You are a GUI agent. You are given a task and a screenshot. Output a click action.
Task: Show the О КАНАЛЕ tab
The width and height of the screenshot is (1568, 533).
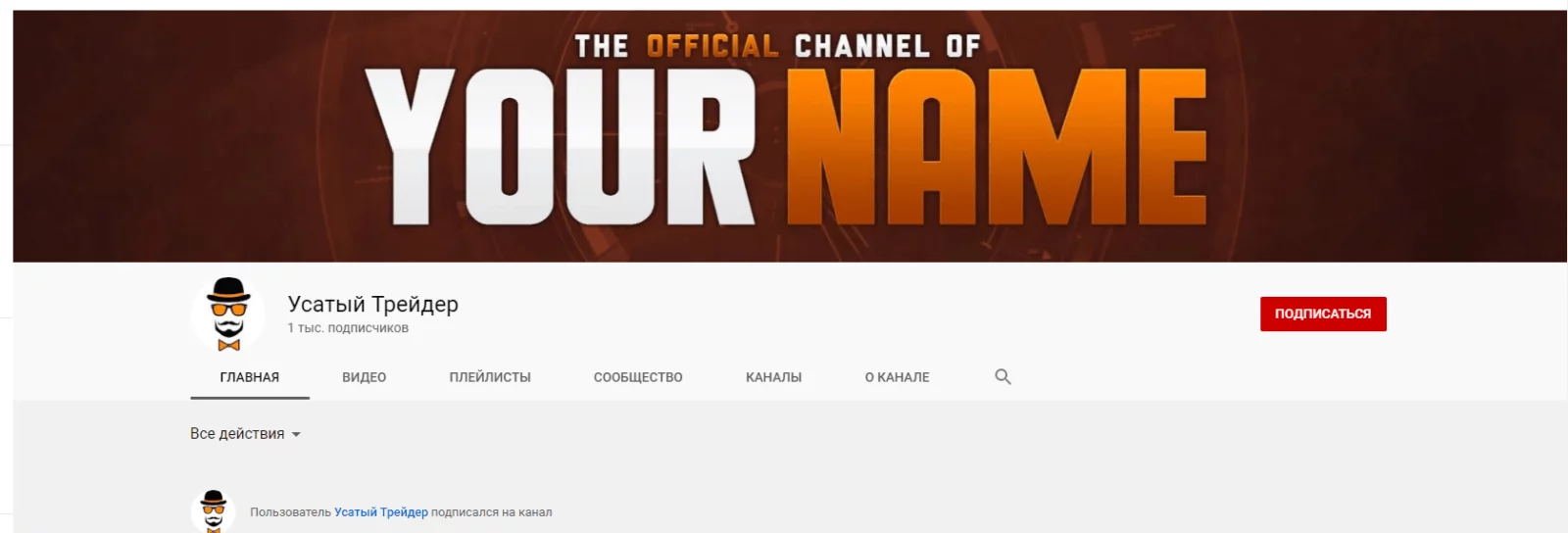[897, 377]
